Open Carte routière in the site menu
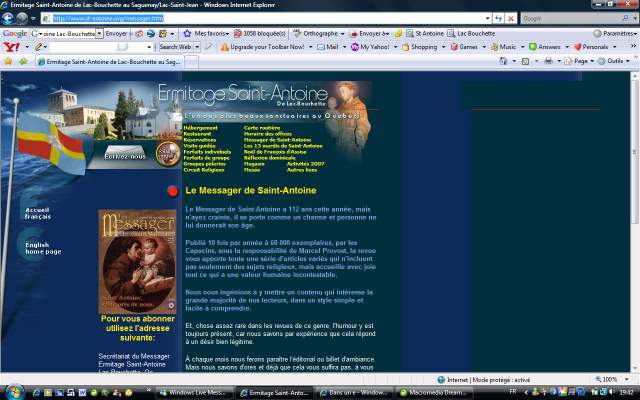Viewport: 640px width, 400px height. tap(262, 128)
